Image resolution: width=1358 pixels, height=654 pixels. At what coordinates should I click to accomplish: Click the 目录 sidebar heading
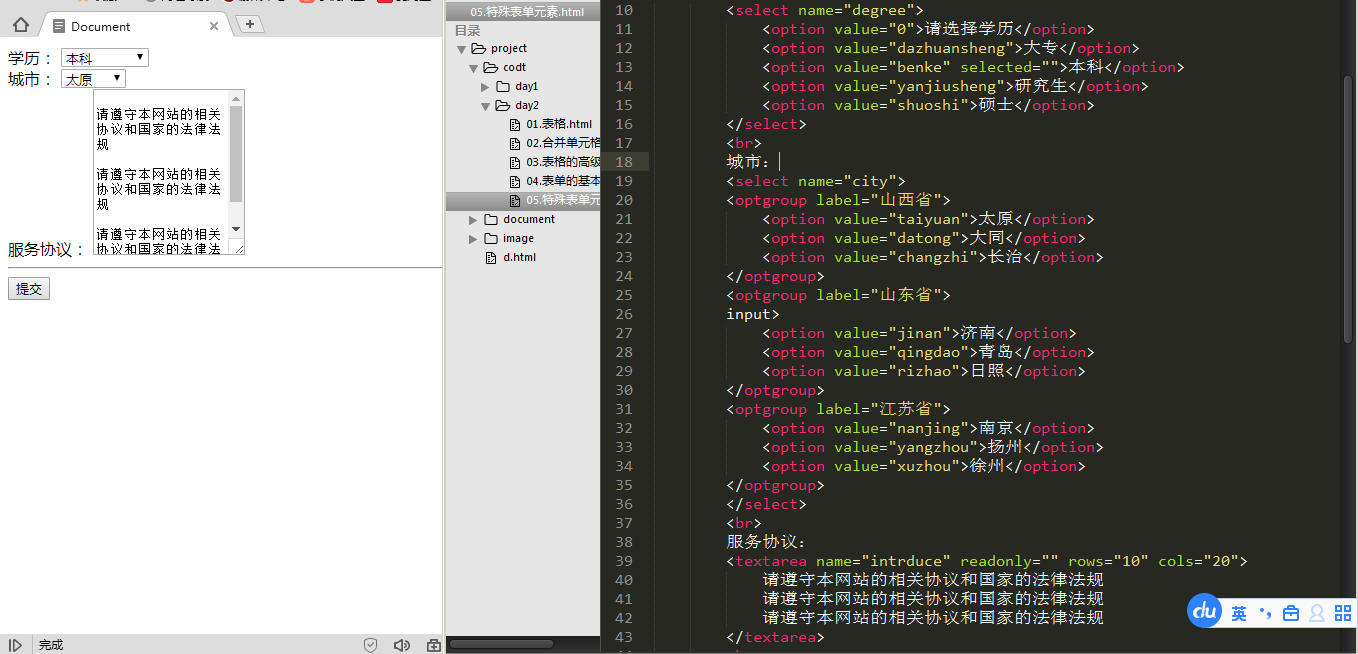pos(468,30)
